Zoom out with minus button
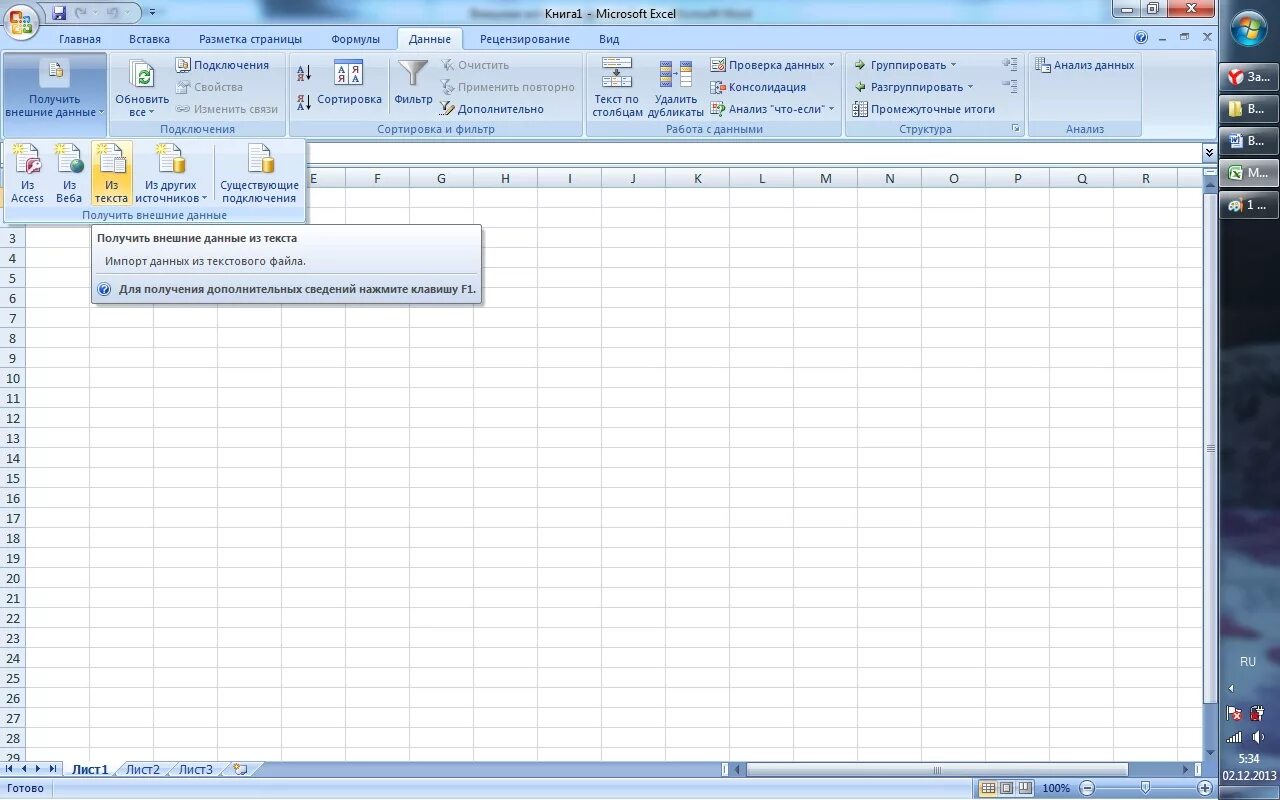Image resolution: width=1280 pixels, height=800 pixels. tap(1087, 788)
